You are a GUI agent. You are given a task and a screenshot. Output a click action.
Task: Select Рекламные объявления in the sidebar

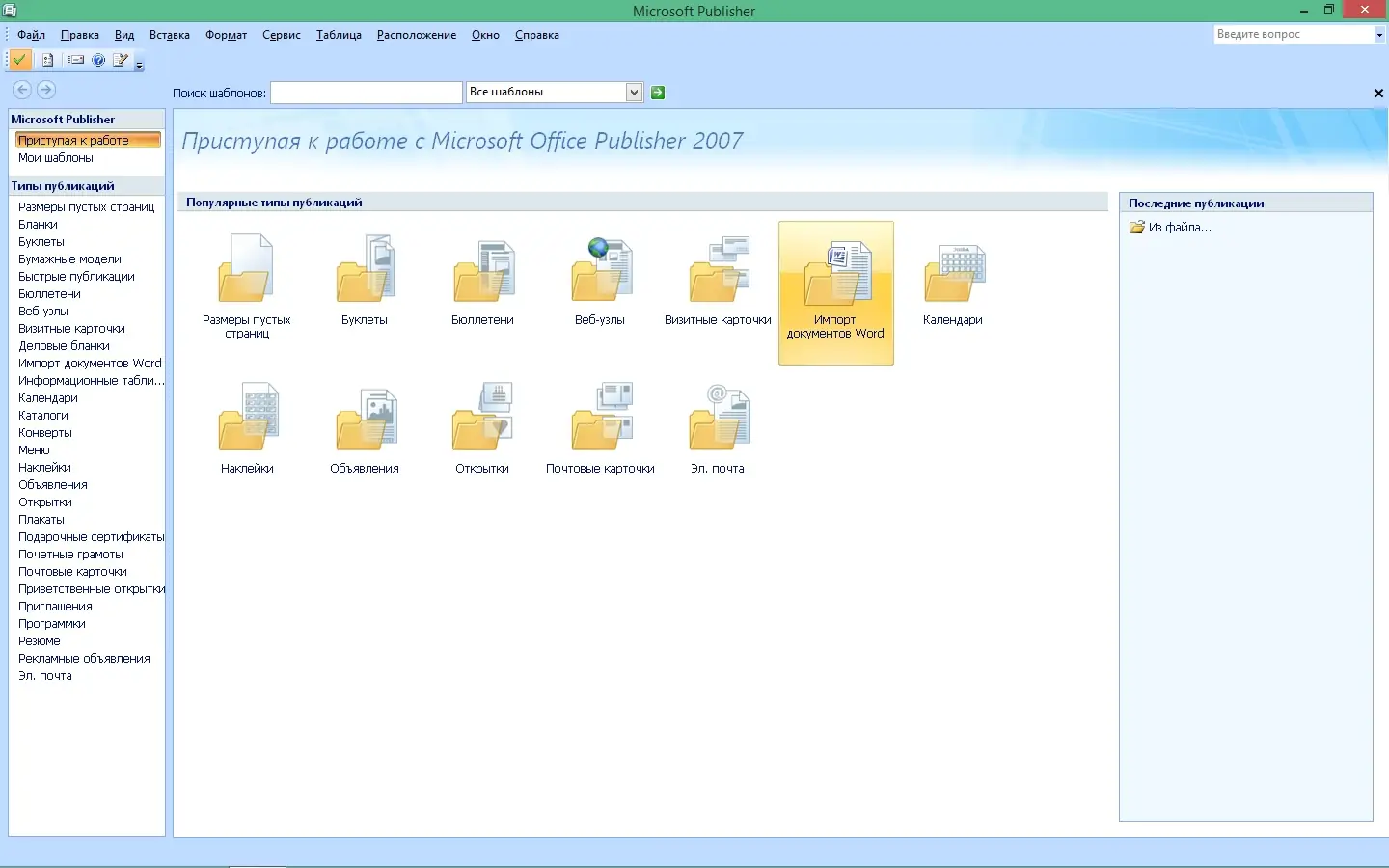click(85, 659)
